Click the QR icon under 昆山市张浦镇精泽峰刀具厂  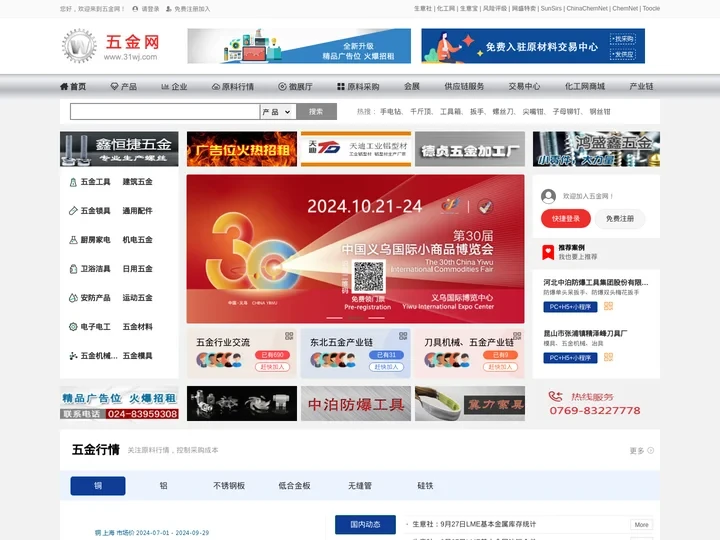[608, 357]
